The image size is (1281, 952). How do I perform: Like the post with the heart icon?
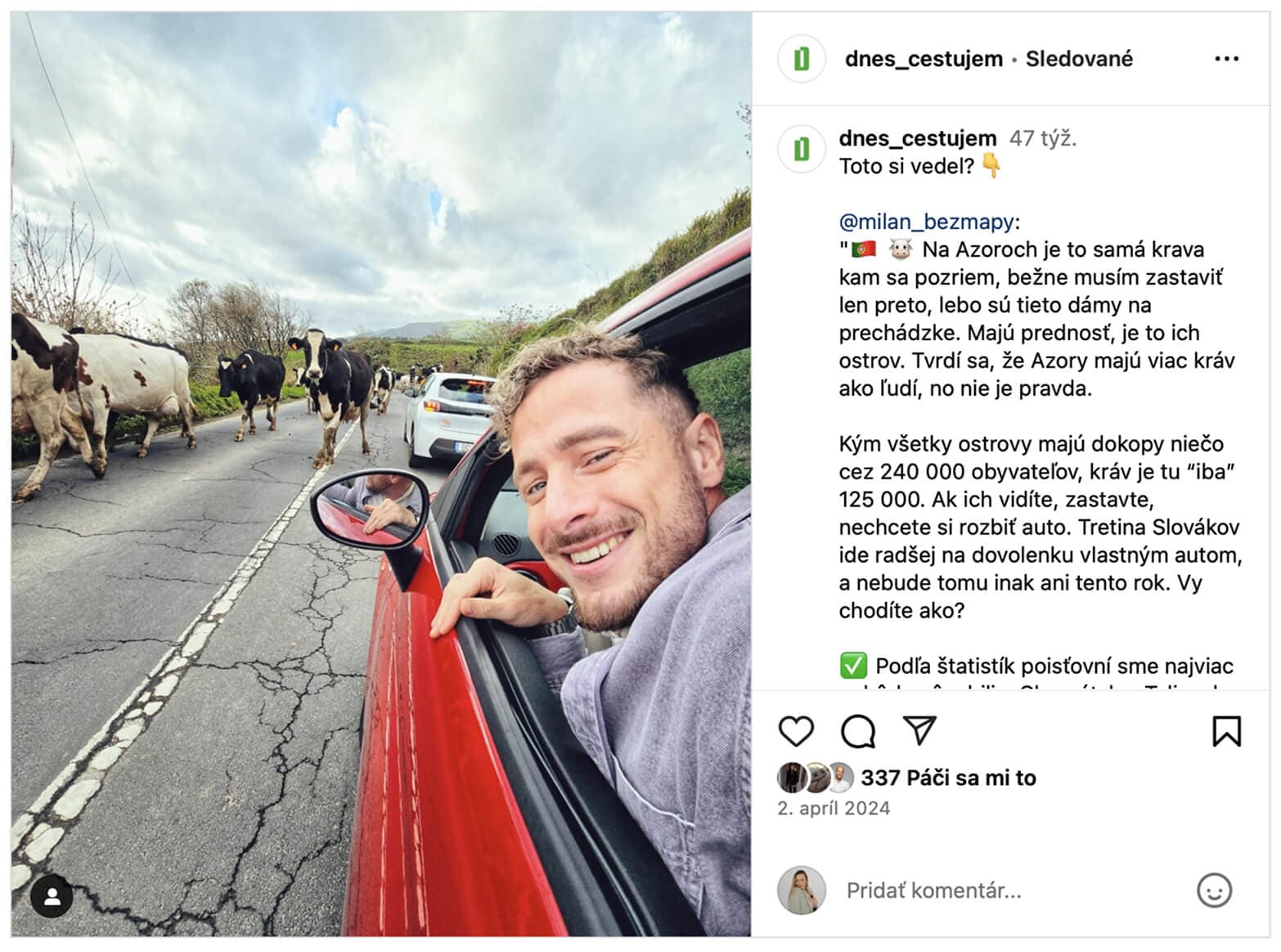[795, 731]
